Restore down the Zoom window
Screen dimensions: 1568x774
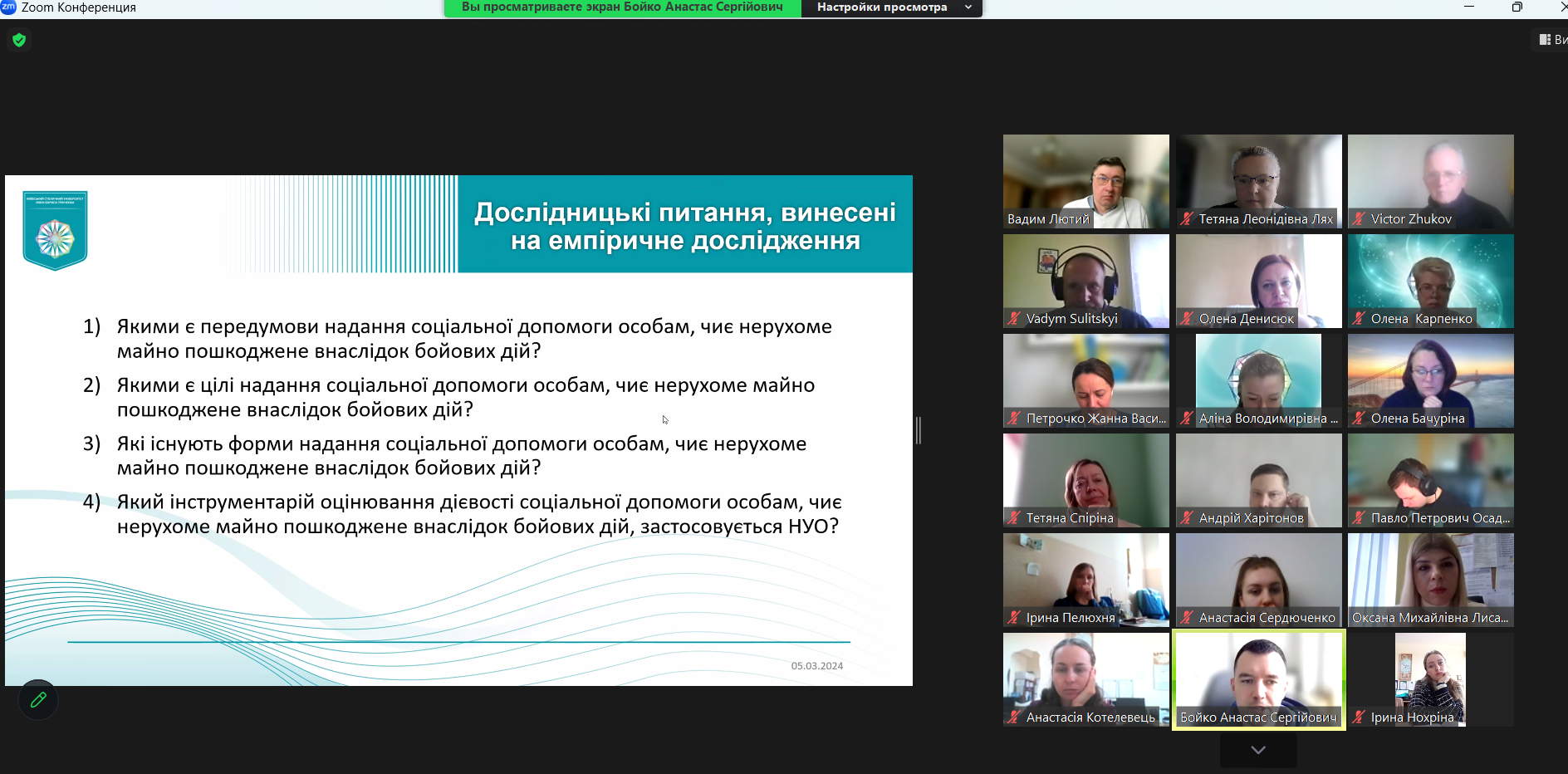[x=1517, y=7]
